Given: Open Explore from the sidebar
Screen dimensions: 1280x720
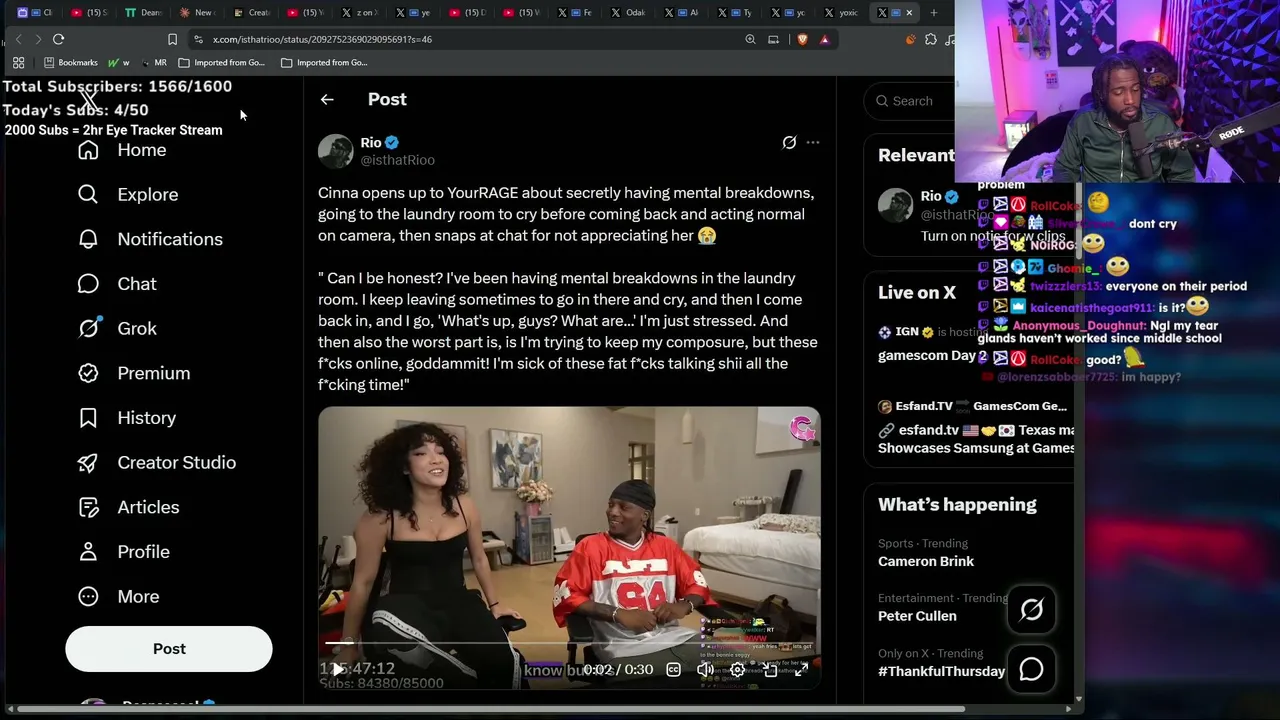Looking at the screenshot, I should tap(128, 195).
